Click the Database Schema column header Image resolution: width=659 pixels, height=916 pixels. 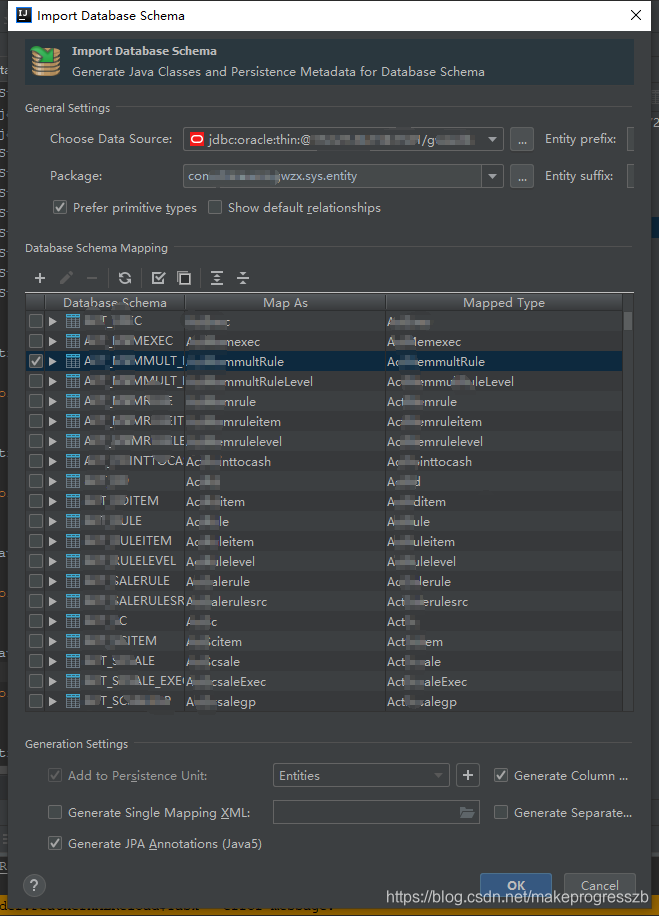point(115,303)
